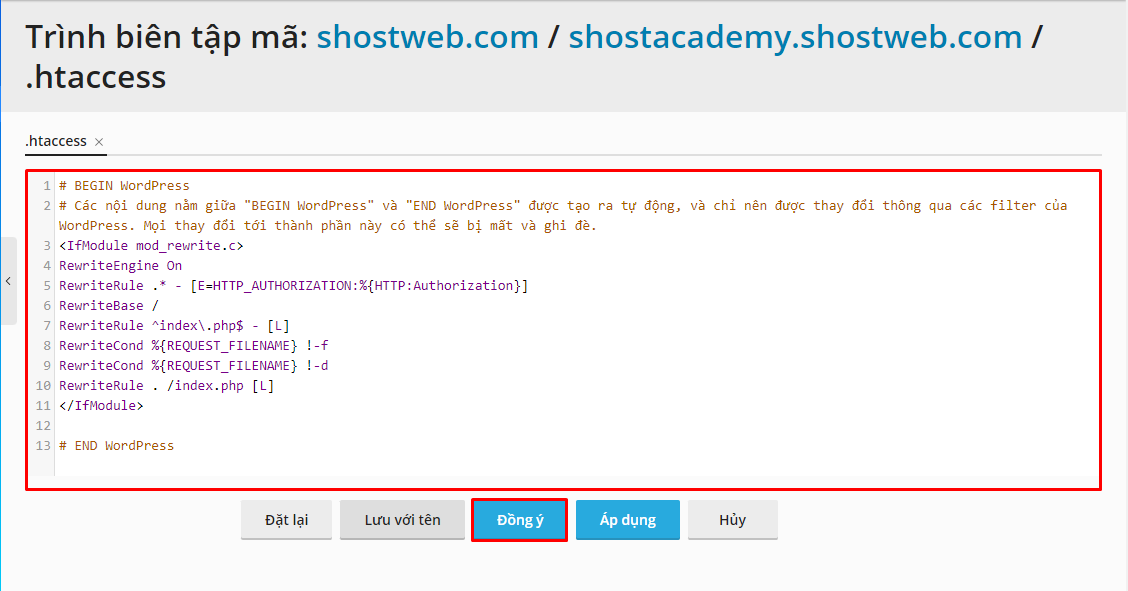Open the shostweb.com breadcrumb link
The height and width of the screenshot is (591, 1128).
pyautogui.click(x=427, y=37)
